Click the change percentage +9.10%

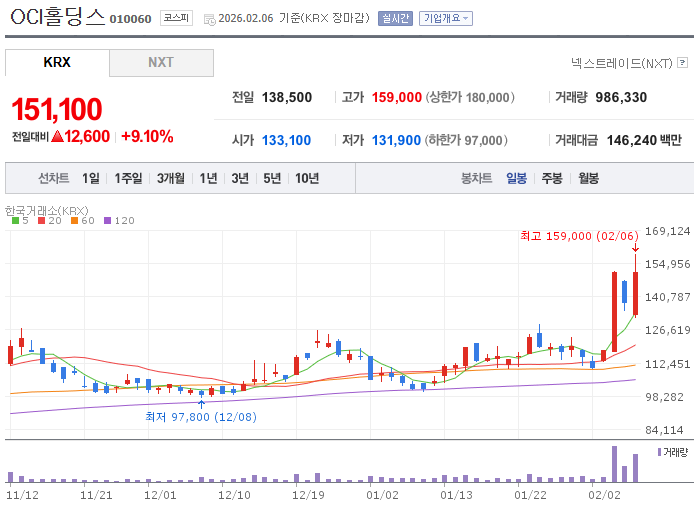click(147, 136)
